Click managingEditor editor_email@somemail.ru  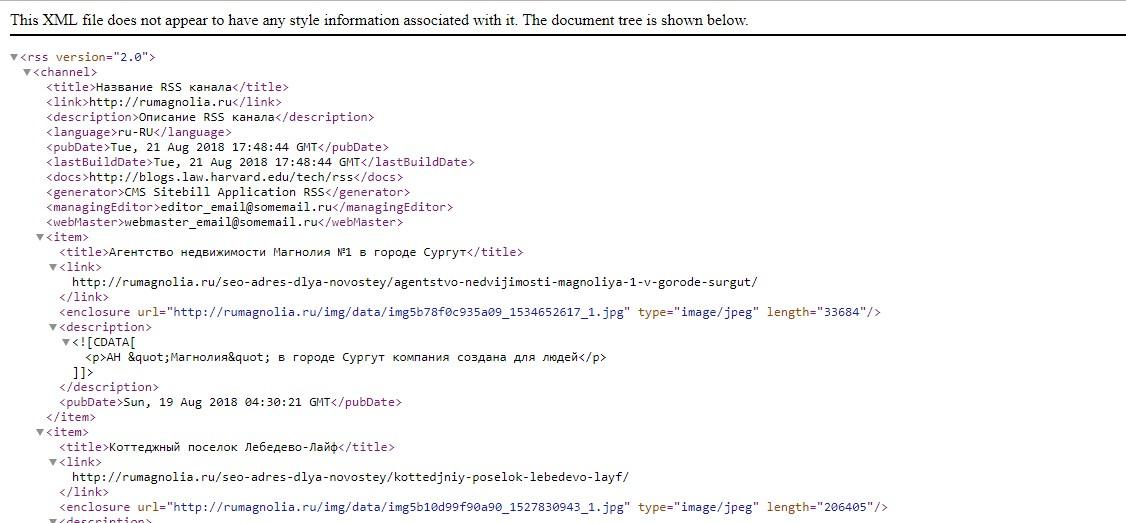pyautogui.click(x=246, y=208)
